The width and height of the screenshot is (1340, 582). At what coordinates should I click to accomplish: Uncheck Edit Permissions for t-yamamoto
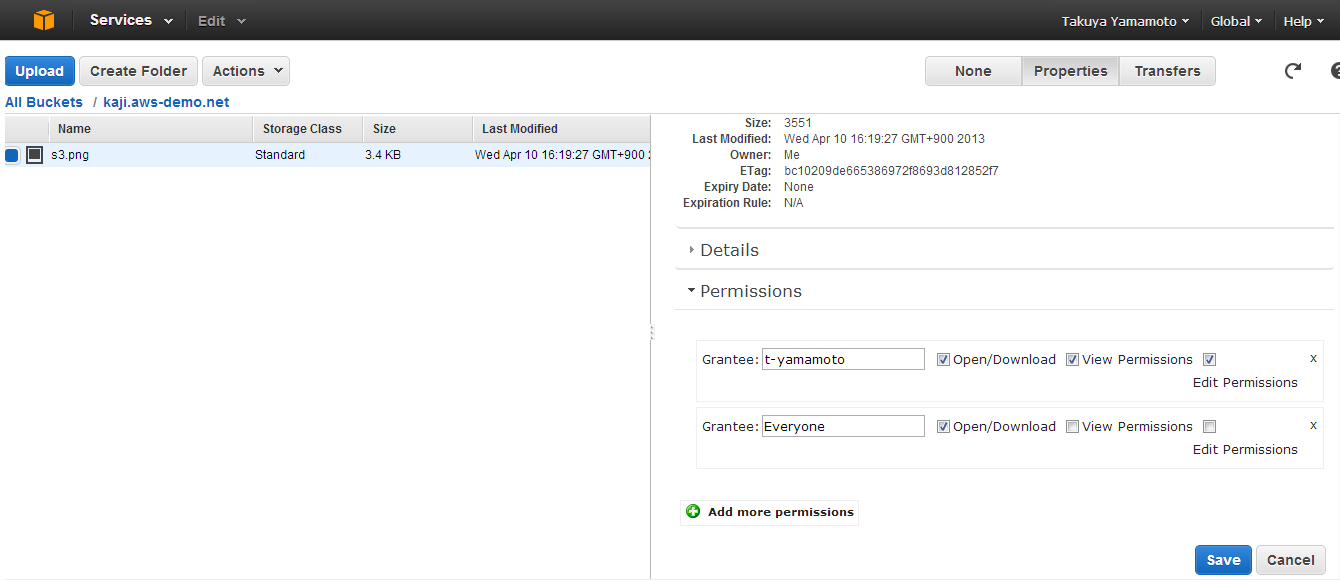[x=1209, y=360]
